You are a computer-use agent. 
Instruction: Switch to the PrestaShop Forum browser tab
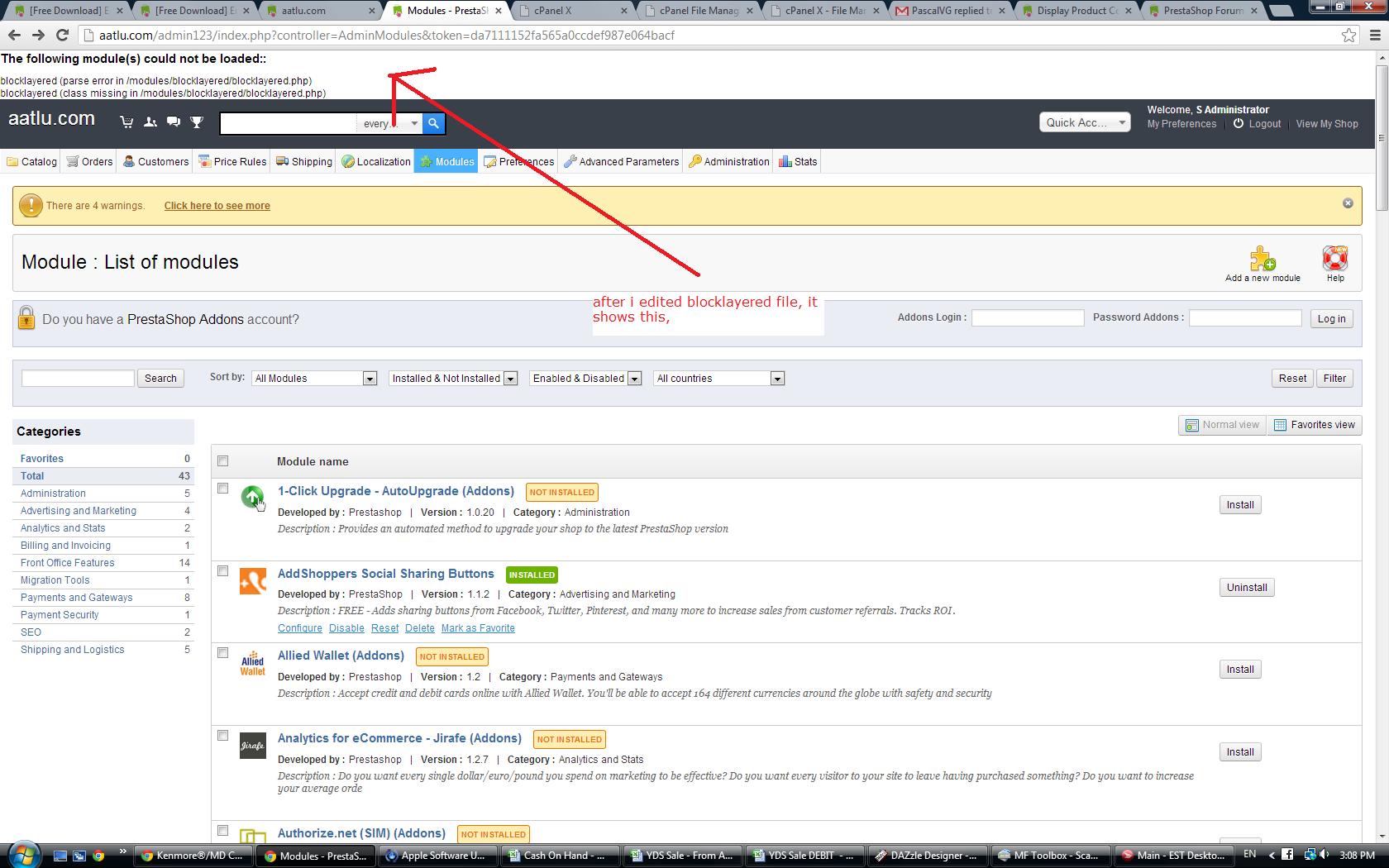[x=1202, y=11]
